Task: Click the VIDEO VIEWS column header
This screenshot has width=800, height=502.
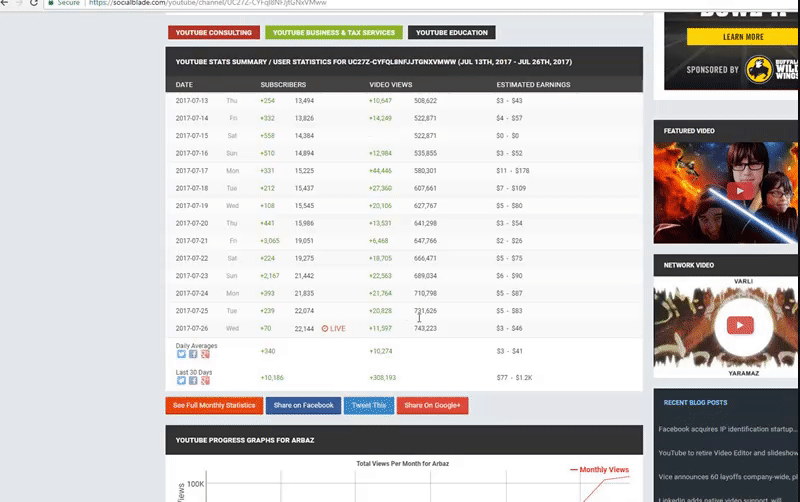Action: [391, 85]
